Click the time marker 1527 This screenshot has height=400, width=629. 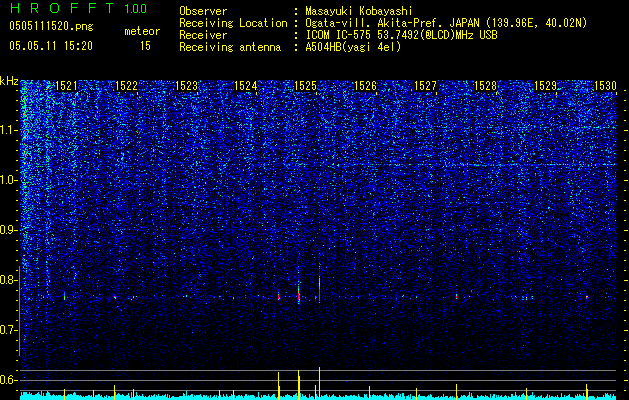click(x=425, y=86)
